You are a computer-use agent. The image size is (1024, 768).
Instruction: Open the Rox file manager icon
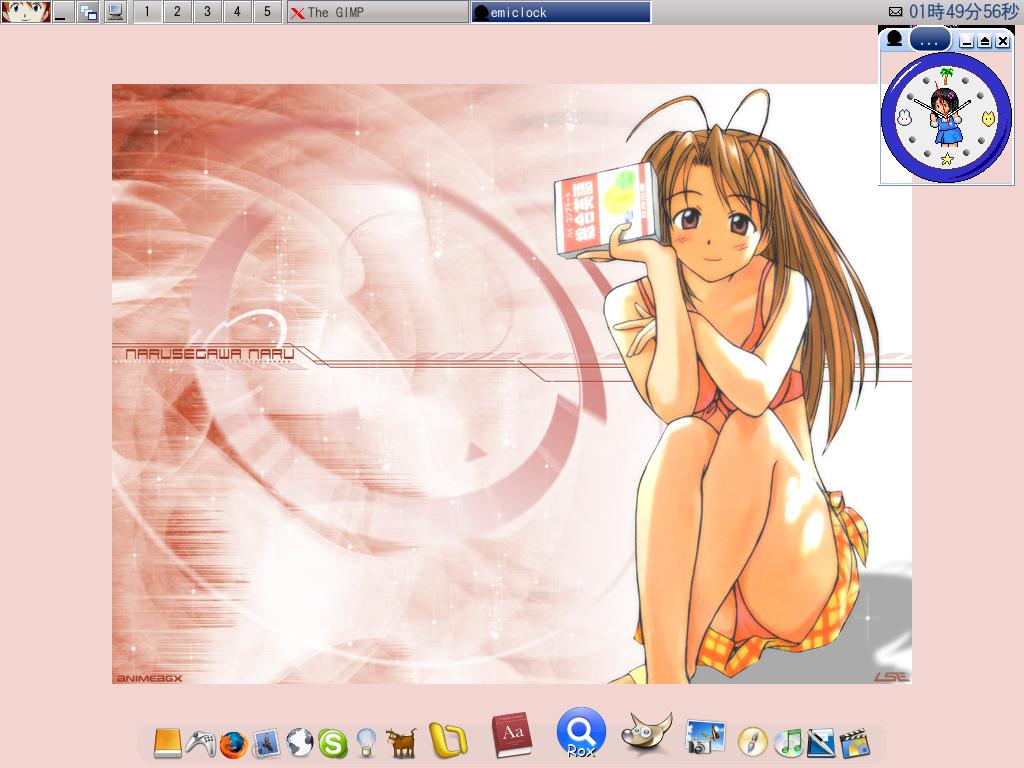581,734
